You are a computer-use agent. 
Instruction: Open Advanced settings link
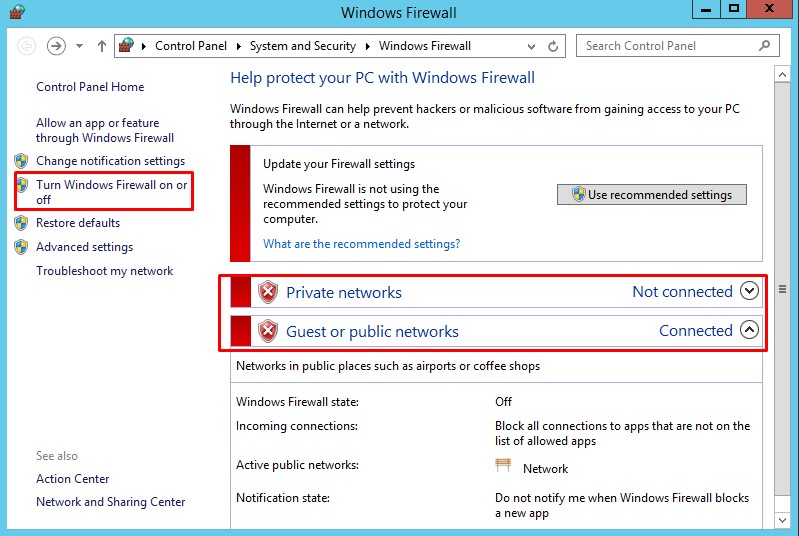85,247
